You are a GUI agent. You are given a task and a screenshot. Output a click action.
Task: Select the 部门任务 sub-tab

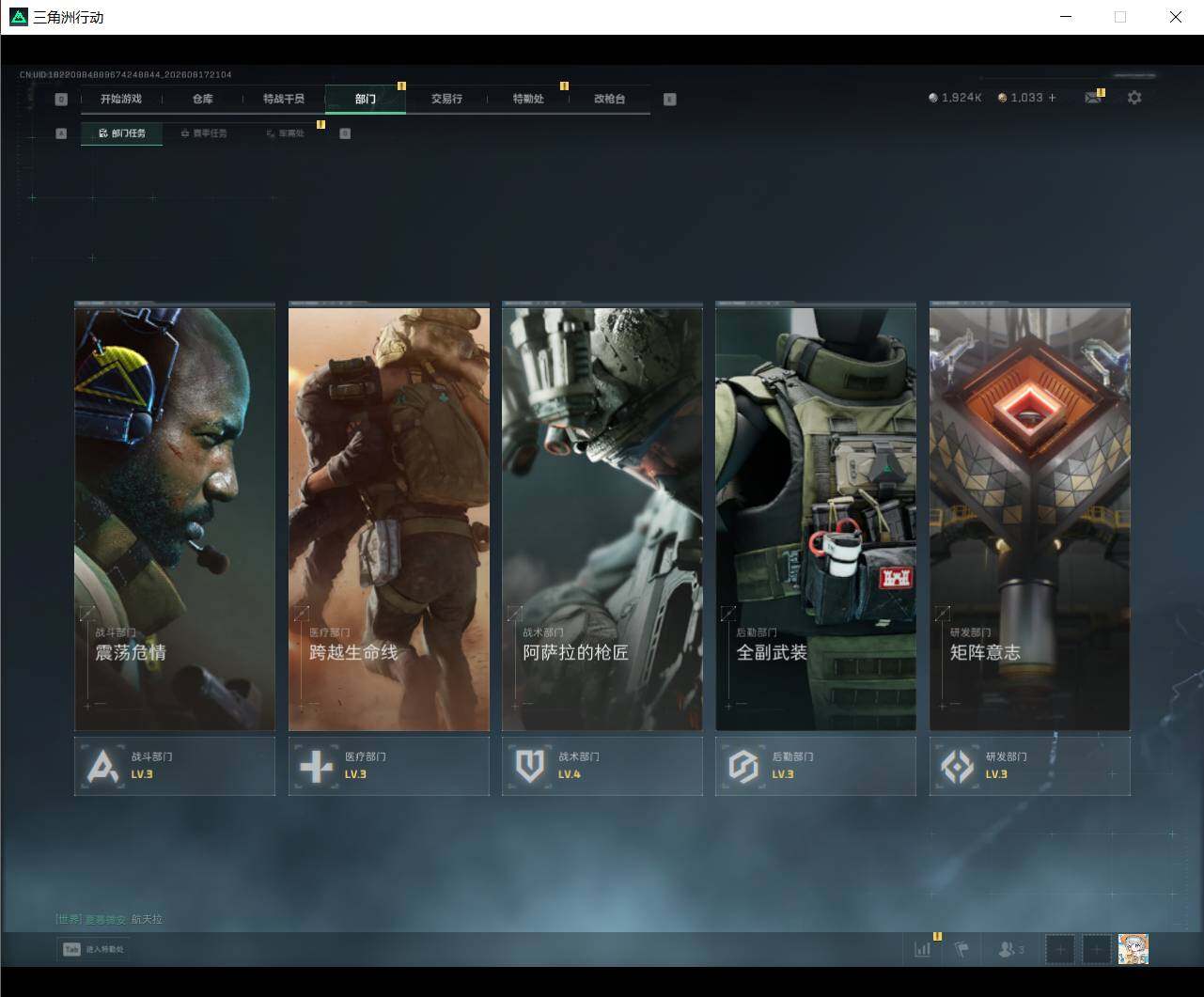122,133
